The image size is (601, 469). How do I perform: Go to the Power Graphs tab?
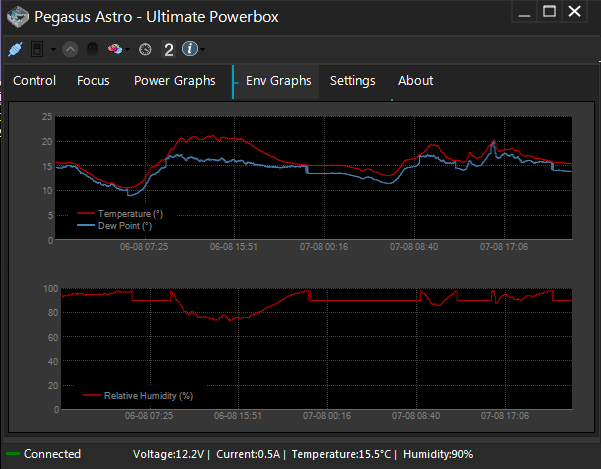point(175,81)
